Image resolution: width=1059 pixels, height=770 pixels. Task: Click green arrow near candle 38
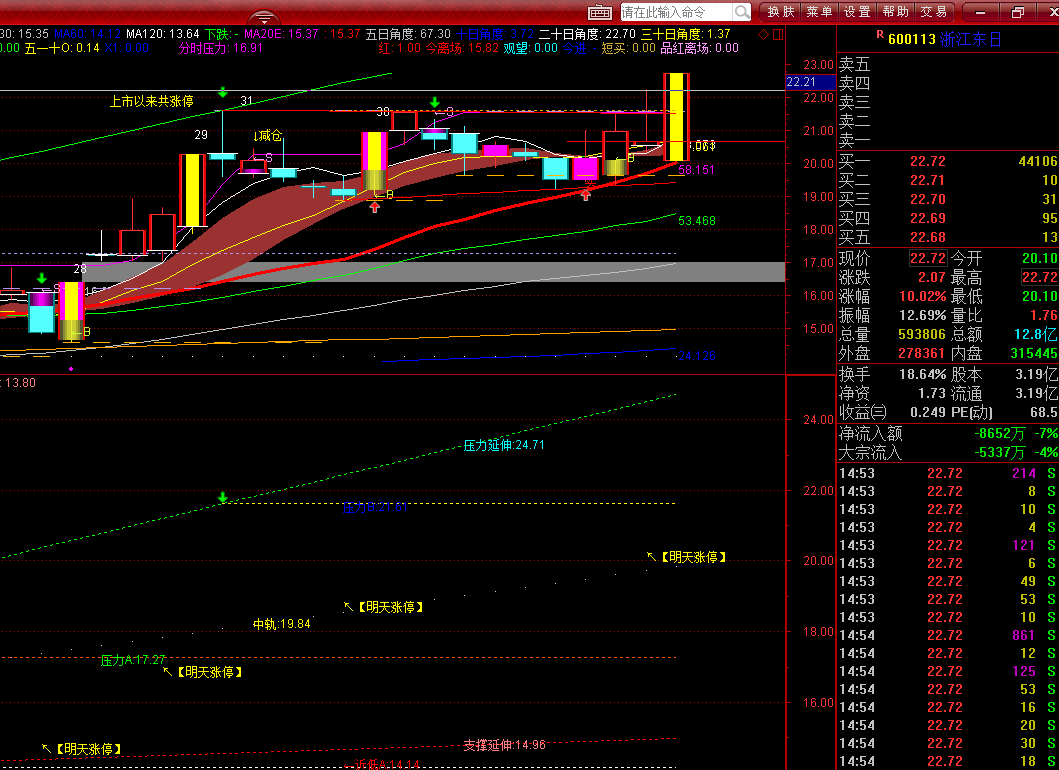435,103
